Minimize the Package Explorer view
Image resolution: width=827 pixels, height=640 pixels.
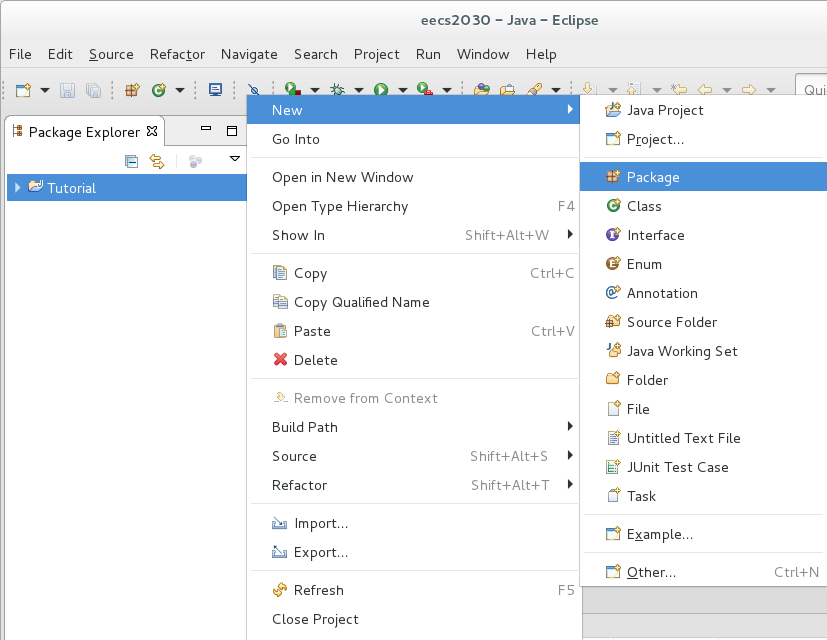point(206,128)
